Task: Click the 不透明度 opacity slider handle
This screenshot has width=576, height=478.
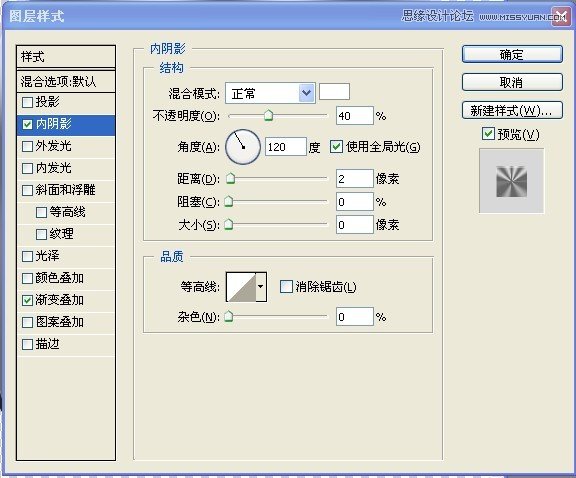Action: pos(269,115)
